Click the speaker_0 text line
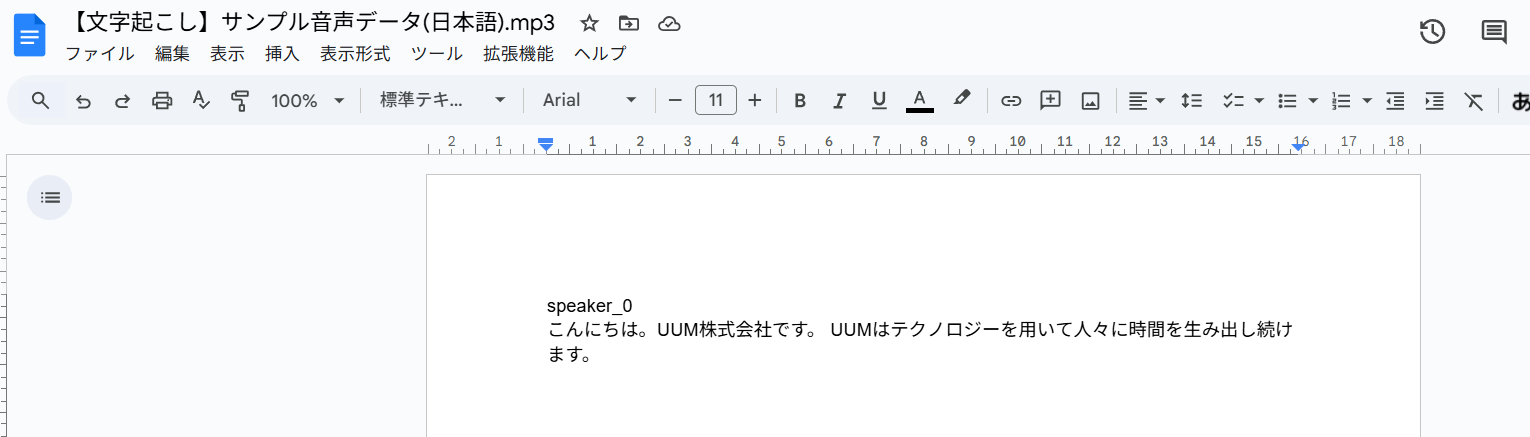The image size is (1530, 437). click(x=589, y=306)
